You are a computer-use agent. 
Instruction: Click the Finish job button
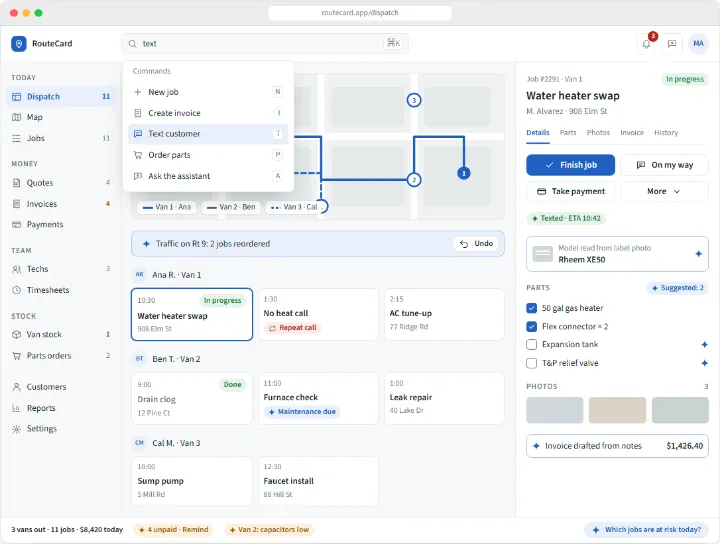pos(570,165)
